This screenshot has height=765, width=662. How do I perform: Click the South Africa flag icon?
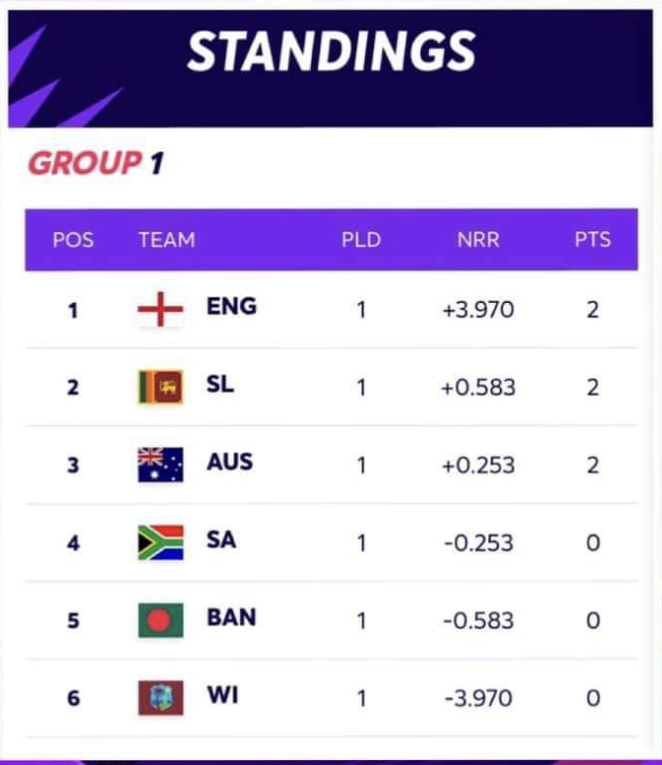160,543
